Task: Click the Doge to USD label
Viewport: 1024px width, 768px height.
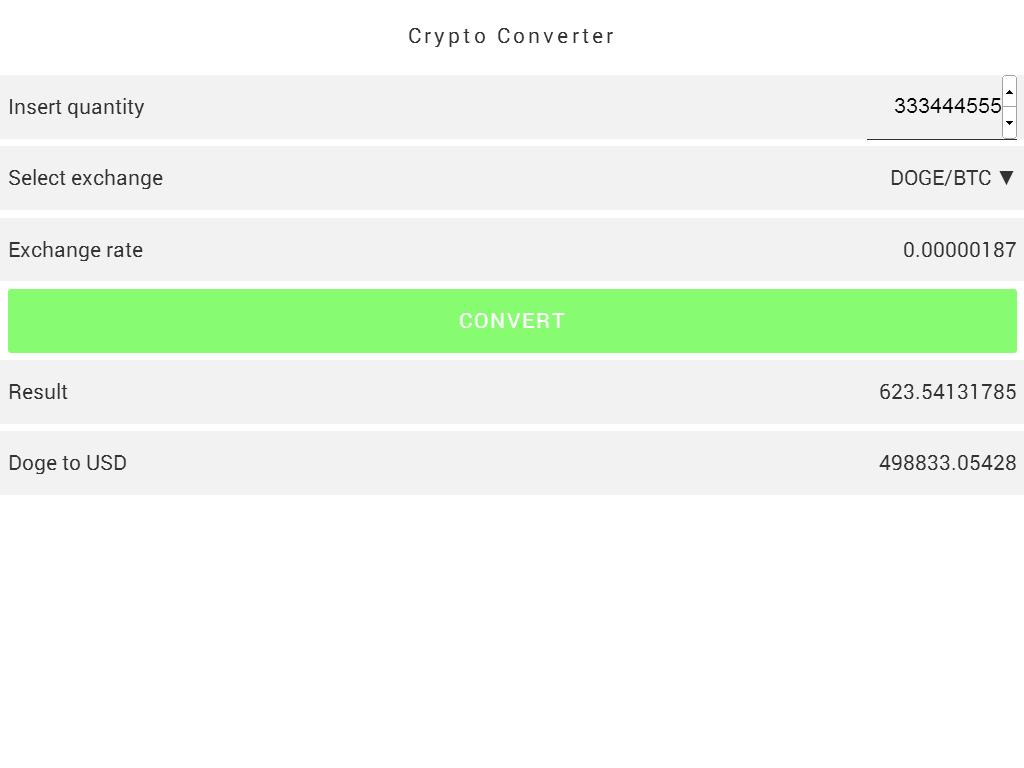Action: tap(67, 463)
